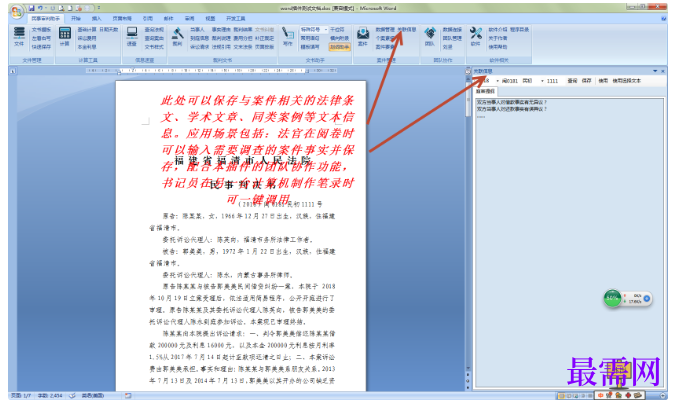This screenshot has height=403, width=679.
Task: Open the 审阅 ribbon tab
Action: 190,19
